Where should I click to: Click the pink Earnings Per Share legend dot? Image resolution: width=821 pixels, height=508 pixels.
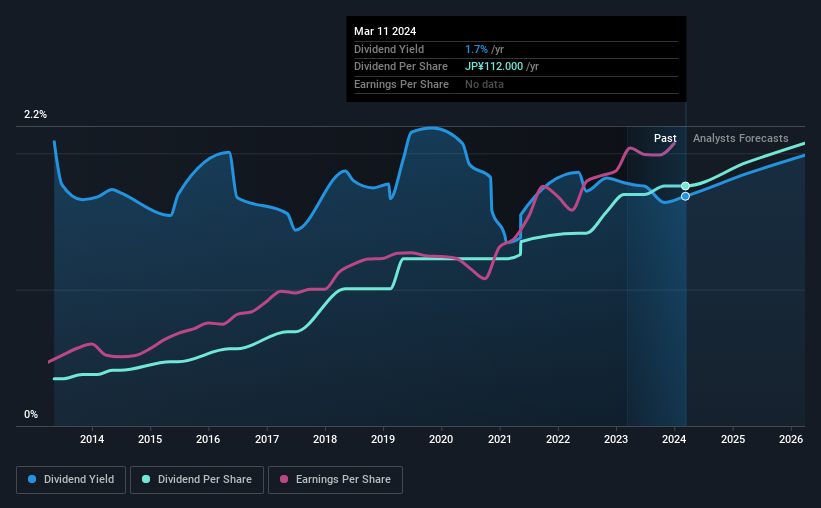click(284, 479)
